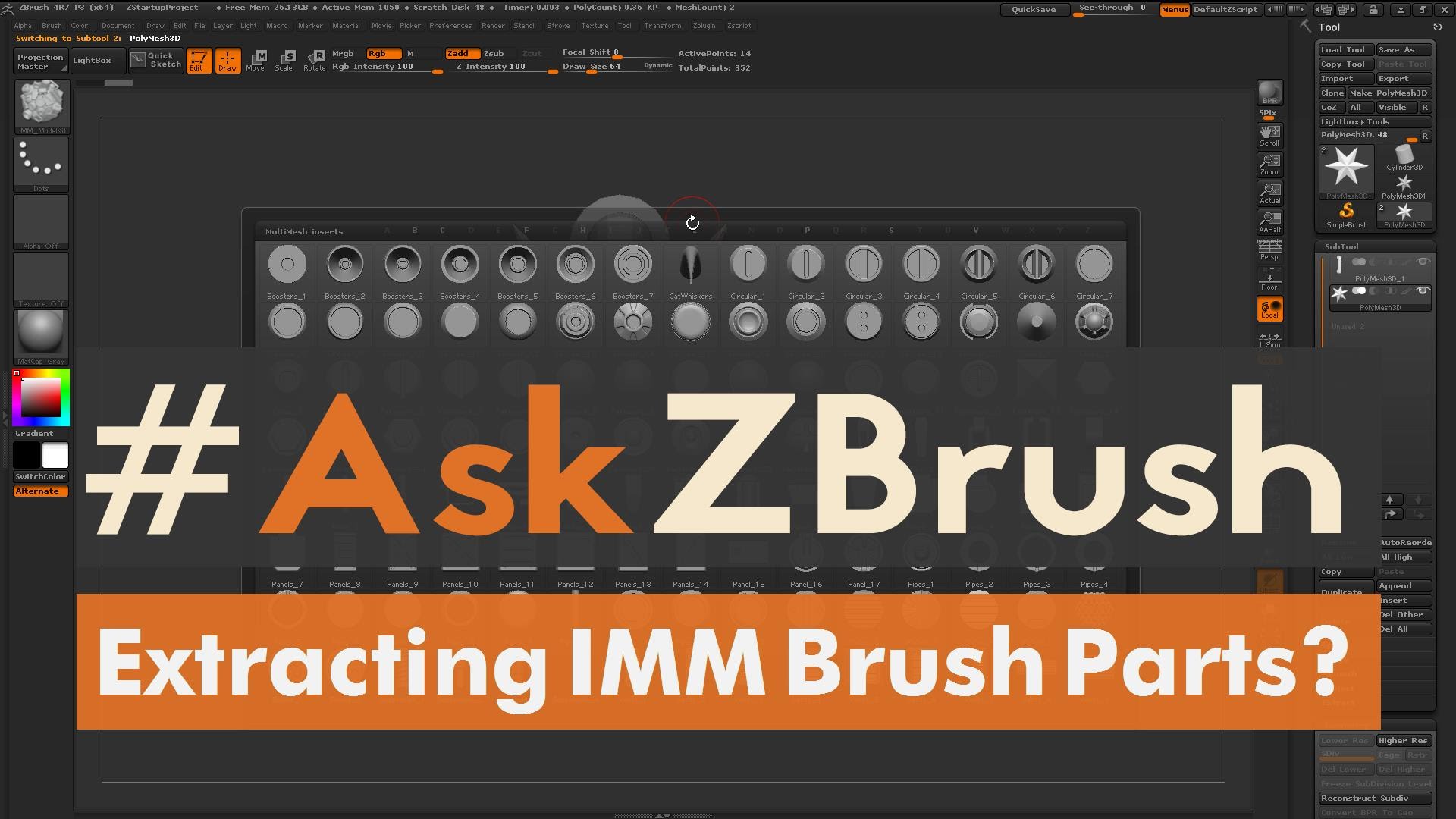Click the Zoom canvas icon
This screenshot has width=1456, height=819.
pos(1269,164)
